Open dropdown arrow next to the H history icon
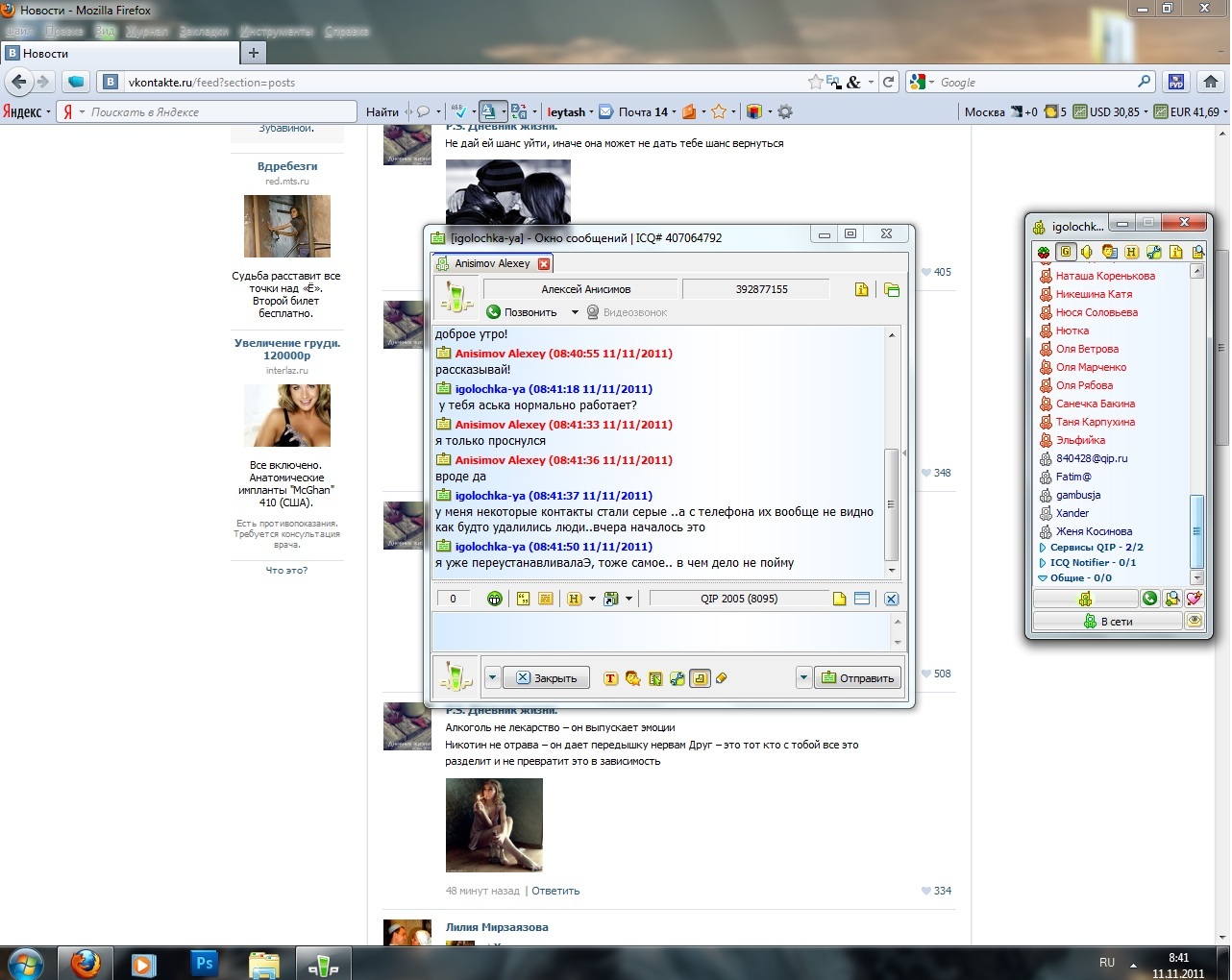Screen dimensions: 1232x980 point(592,599)
